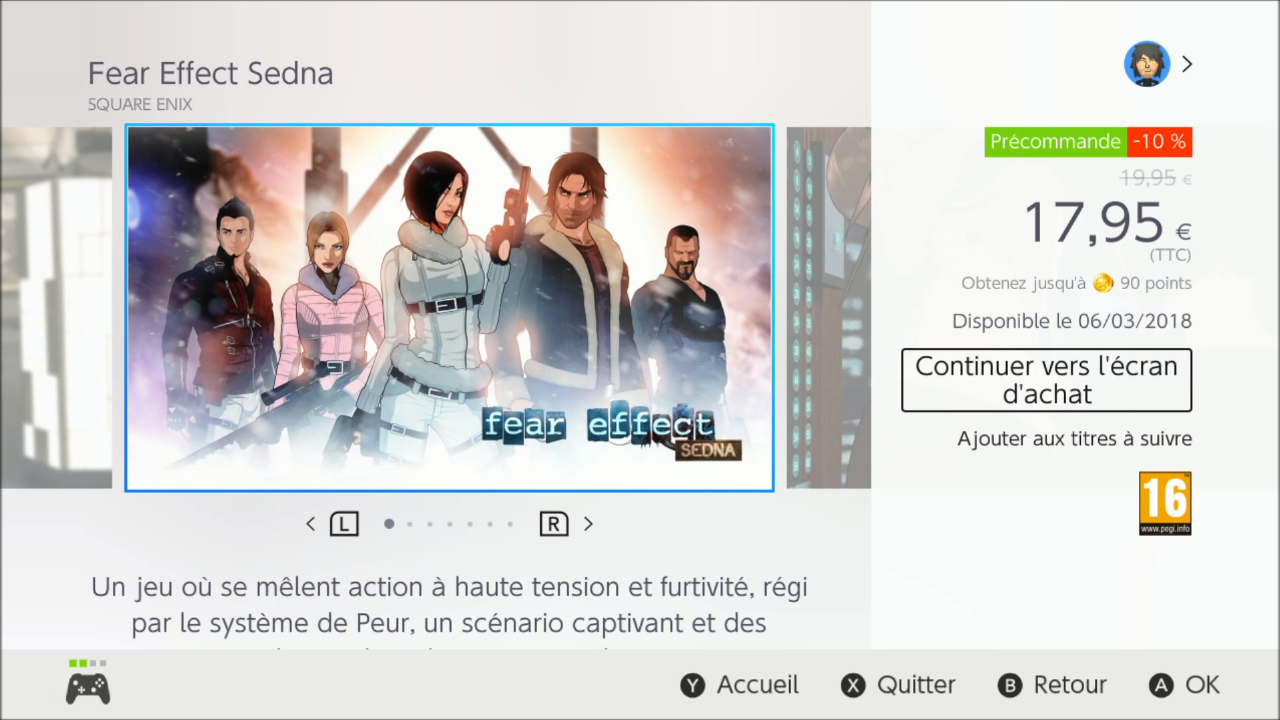This screenshot has height=720, width=1280.
Task: Go to next screenshot with R button
Action: tap(554, 524)
